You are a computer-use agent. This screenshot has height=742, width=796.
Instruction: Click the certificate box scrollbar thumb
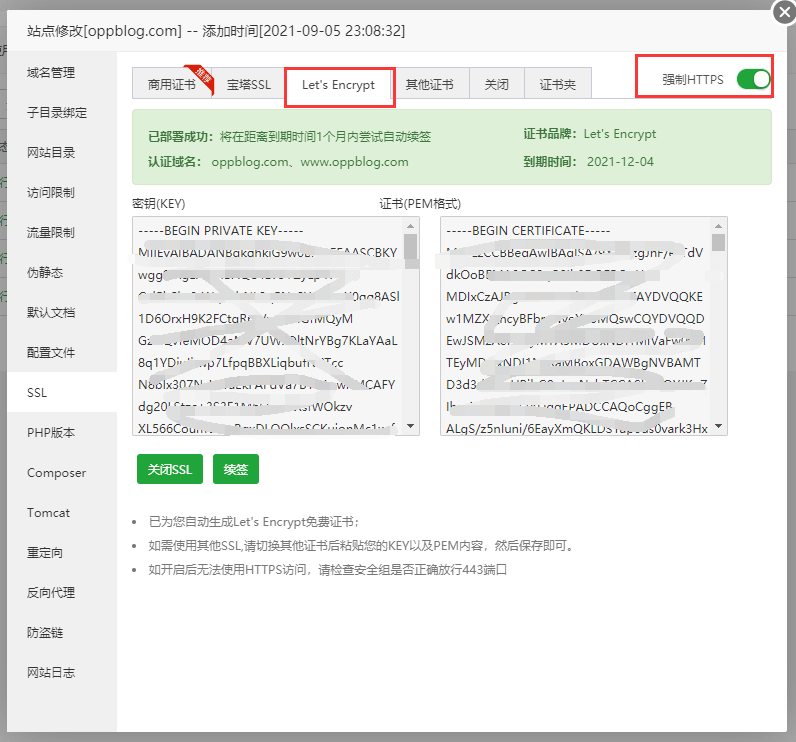click(718, 242)
